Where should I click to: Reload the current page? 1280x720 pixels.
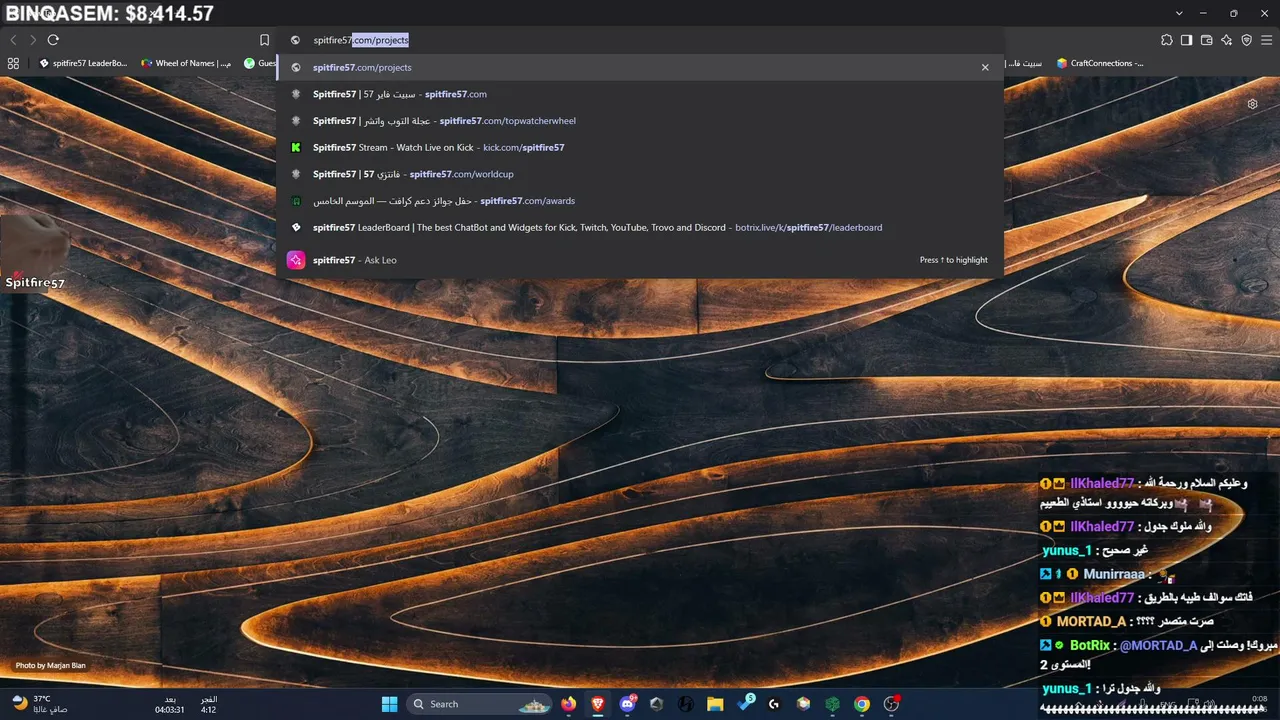[53, 40]
